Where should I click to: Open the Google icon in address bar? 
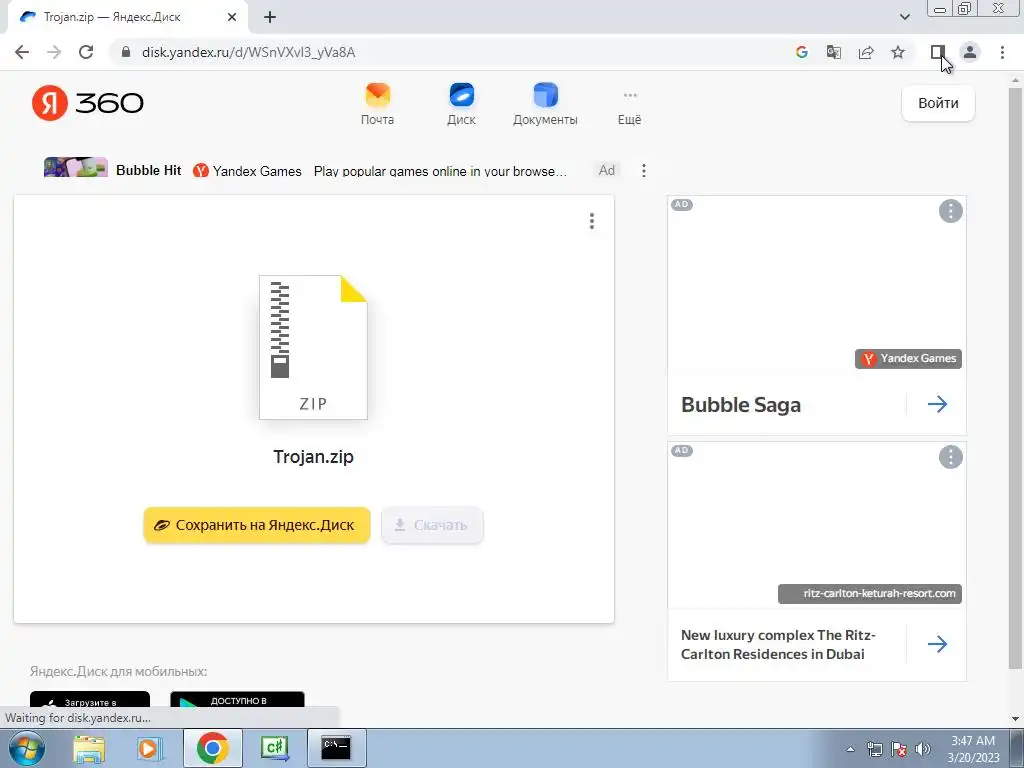801,52
